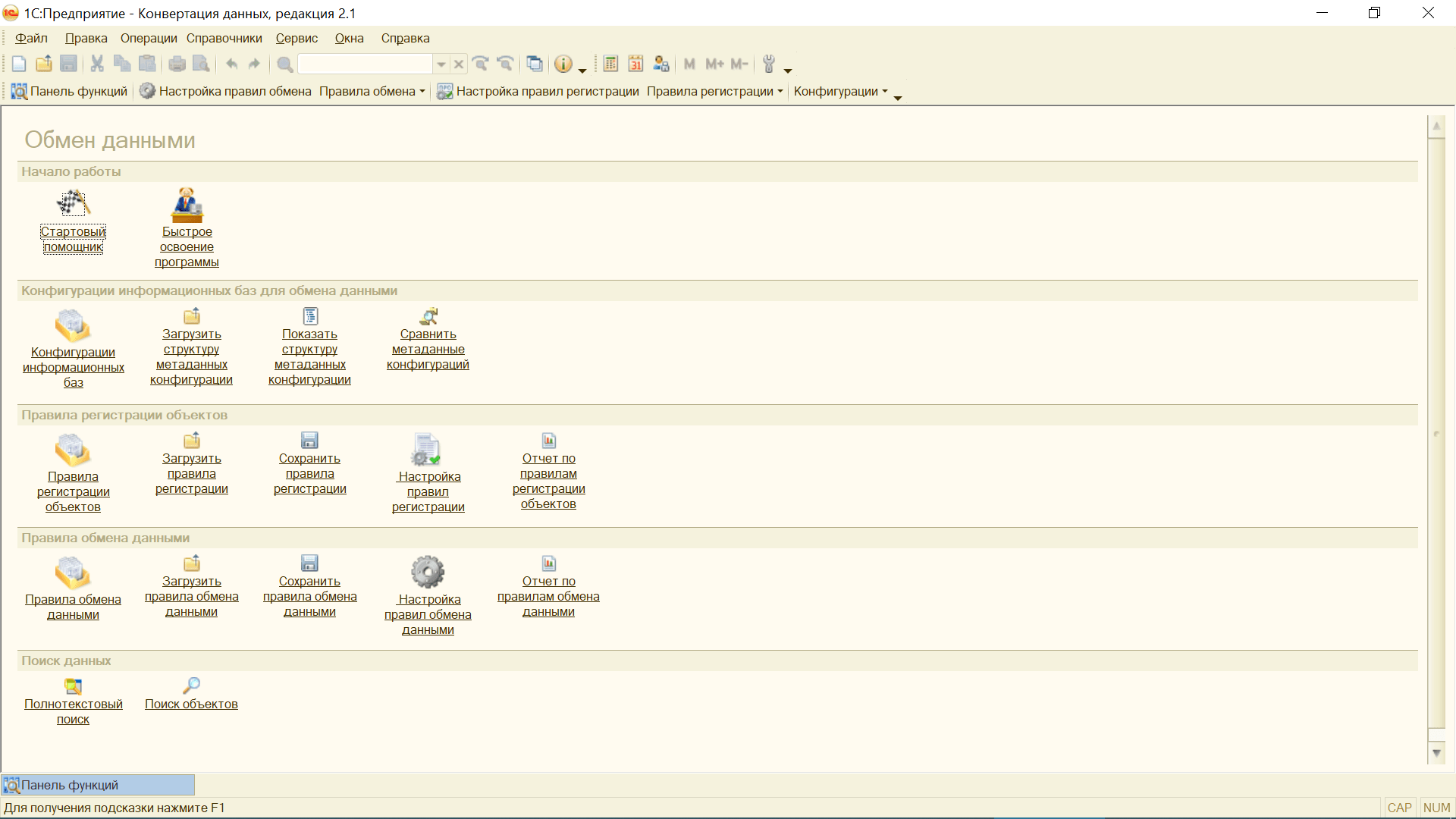
Task: Click the Open file toolbar icon
Action: (44, 64)
